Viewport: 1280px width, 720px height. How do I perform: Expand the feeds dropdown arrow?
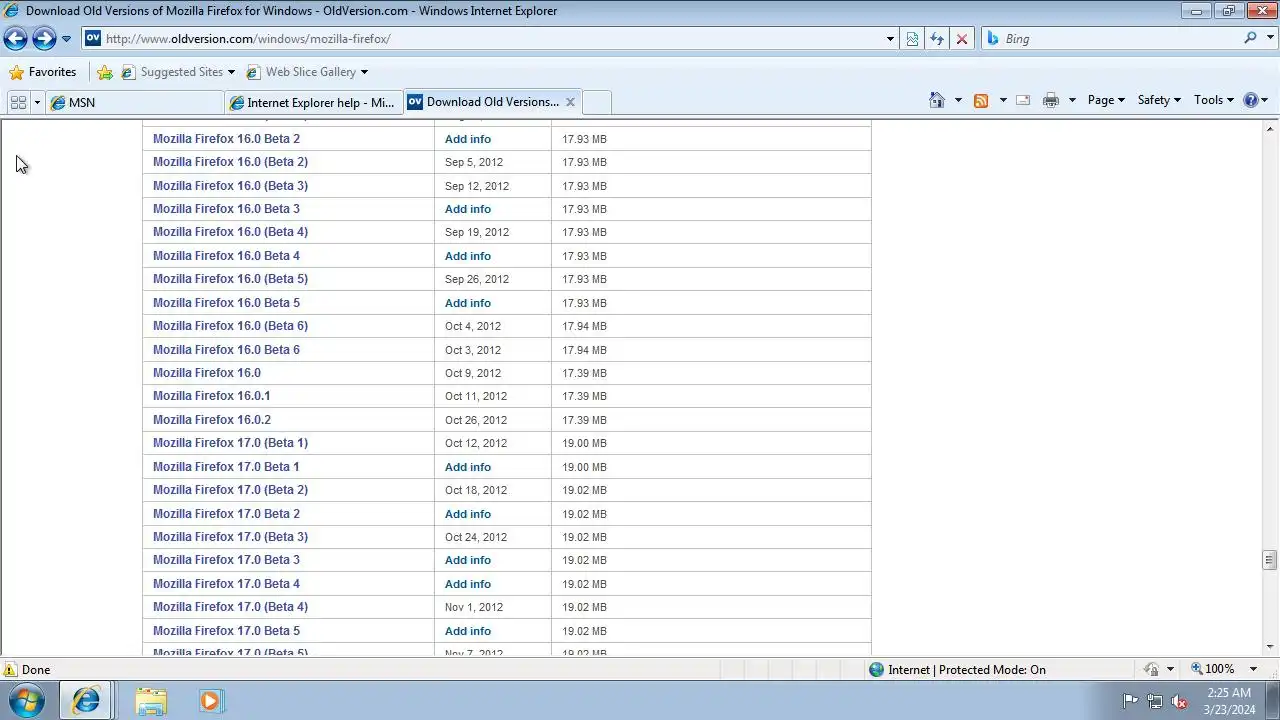(x=1002, y=100)
